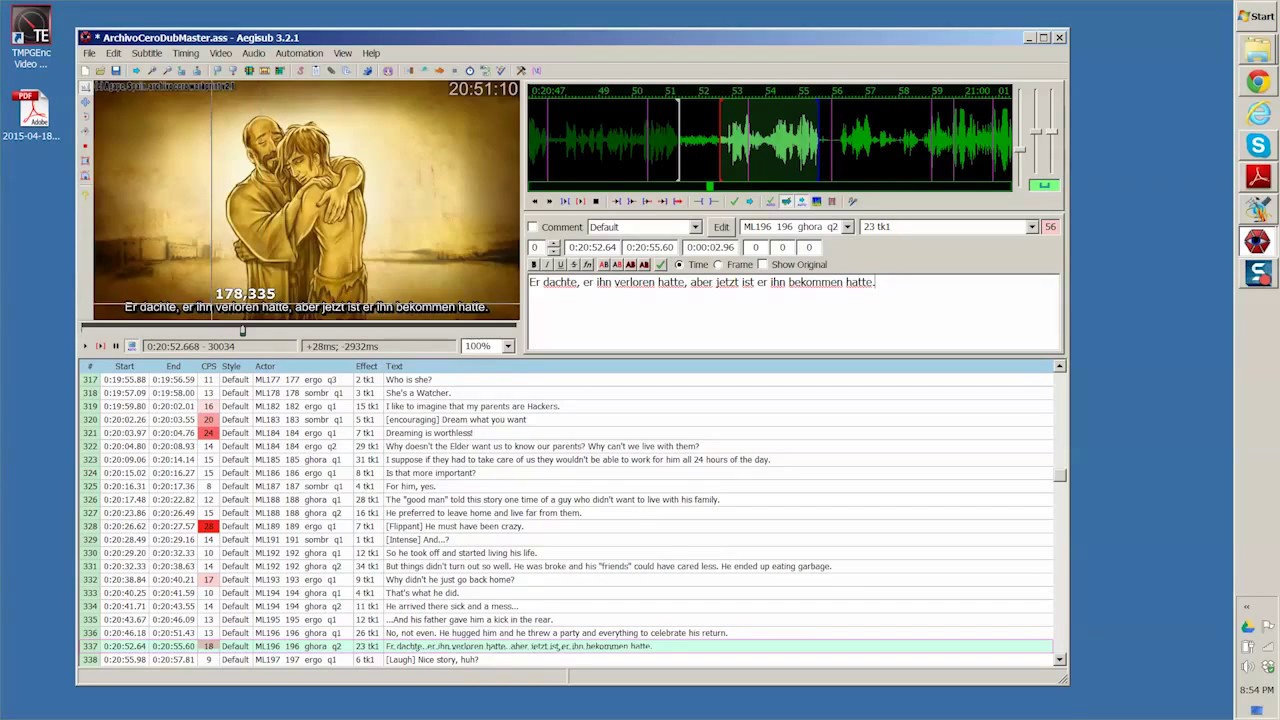Open the Timing Post-Processor clock icon
The height and width of the screenshot is (720, 1280).
coord(470,70)
